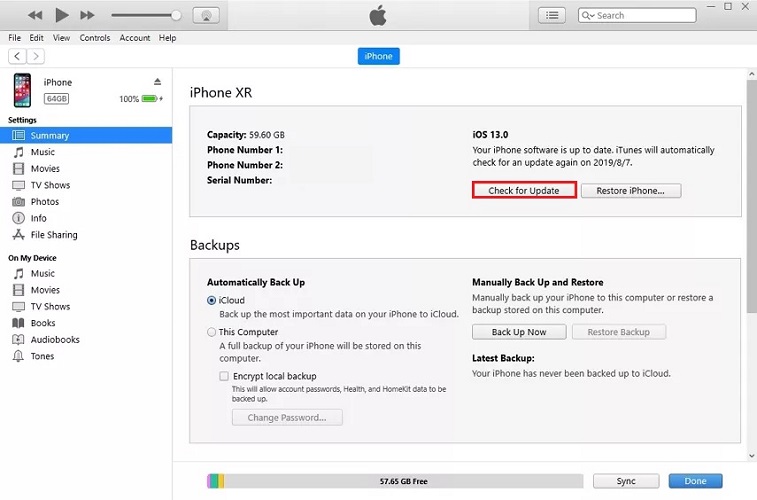Viewport: 757px width, 500px height.
Task: Click the vertical scrollbar thumb
Action: click(x=751, y=196)
